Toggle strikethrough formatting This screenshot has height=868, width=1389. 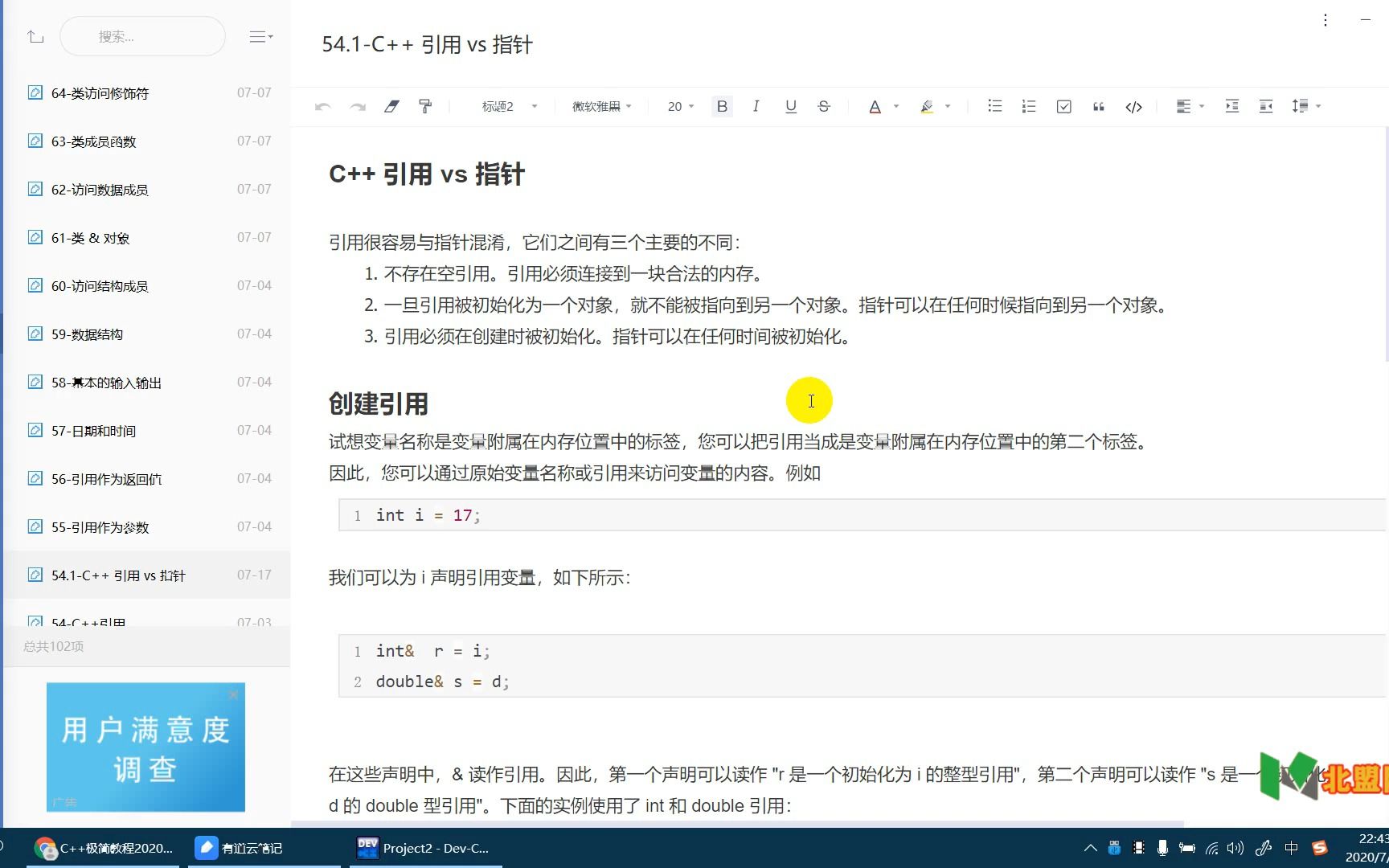click(824, 105)
